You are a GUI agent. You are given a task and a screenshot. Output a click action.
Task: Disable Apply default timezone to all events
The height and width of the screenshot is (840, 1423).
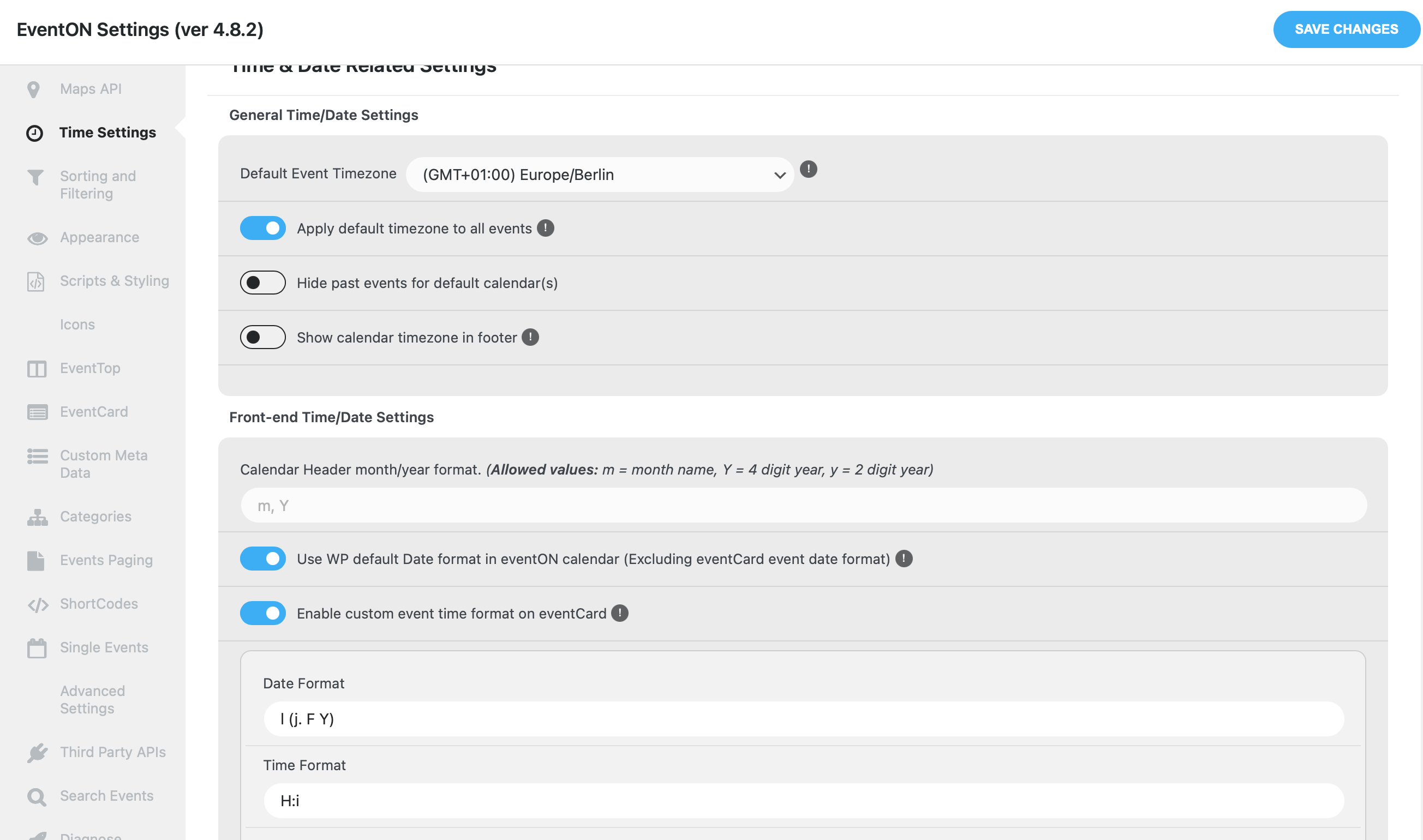point(262,228)
